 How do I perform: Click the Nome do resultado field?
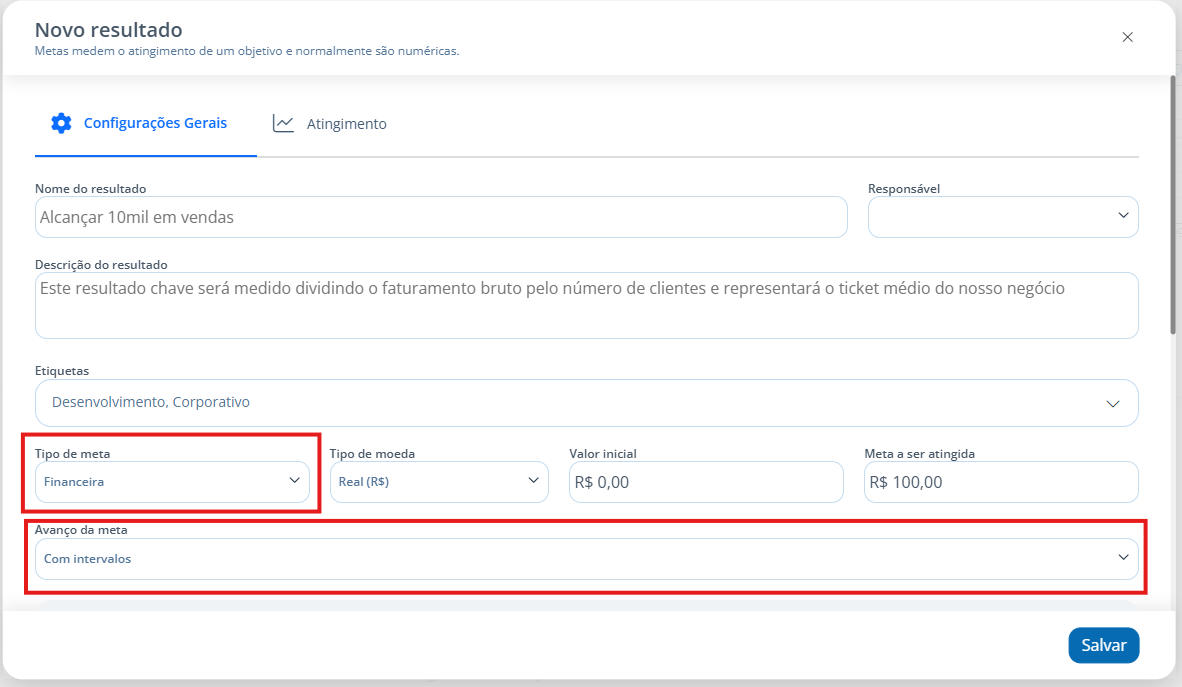[441, 217]
